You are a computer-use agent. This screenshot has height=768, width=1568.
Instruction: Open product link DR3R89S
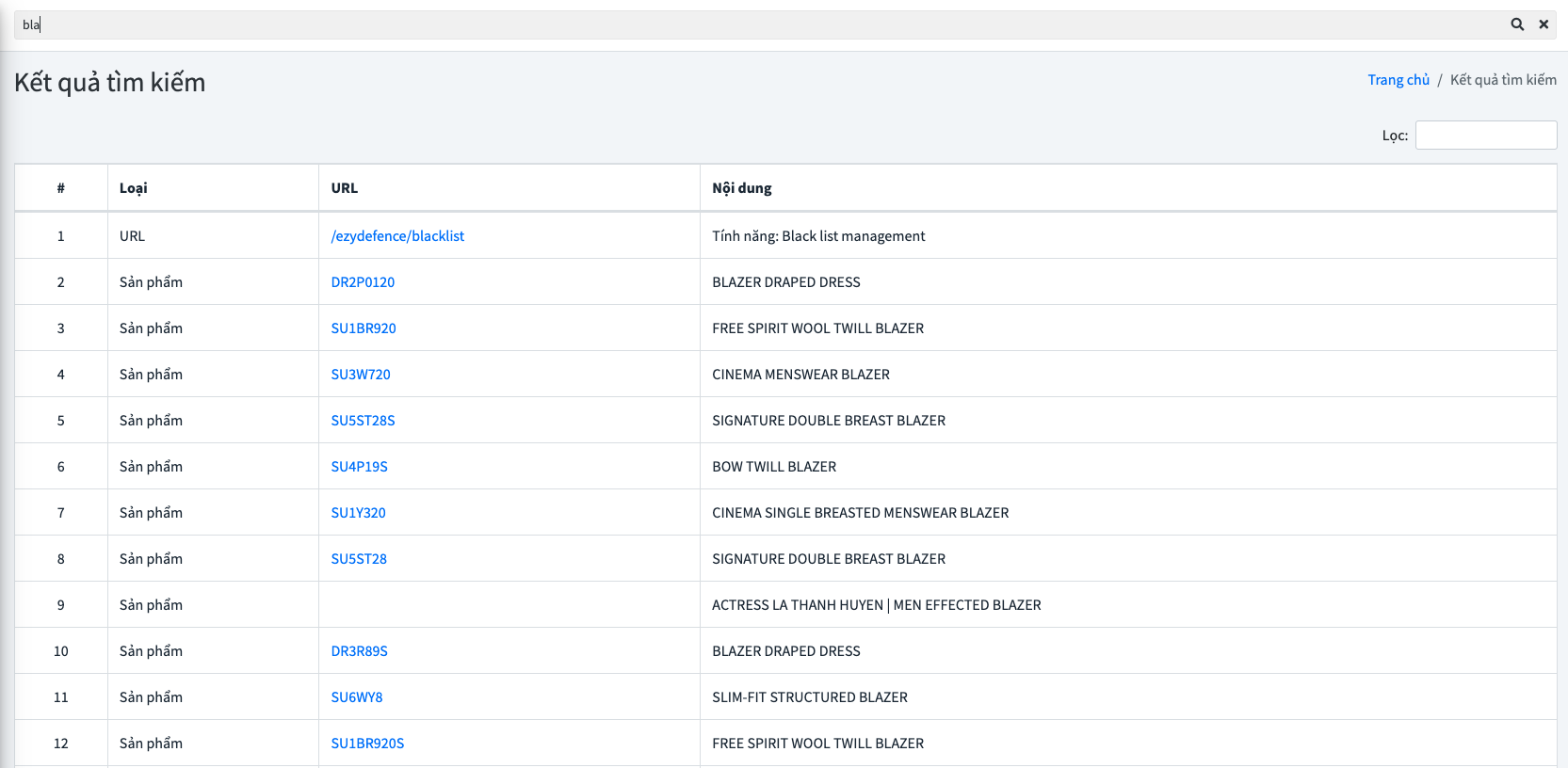click(359, 651)
